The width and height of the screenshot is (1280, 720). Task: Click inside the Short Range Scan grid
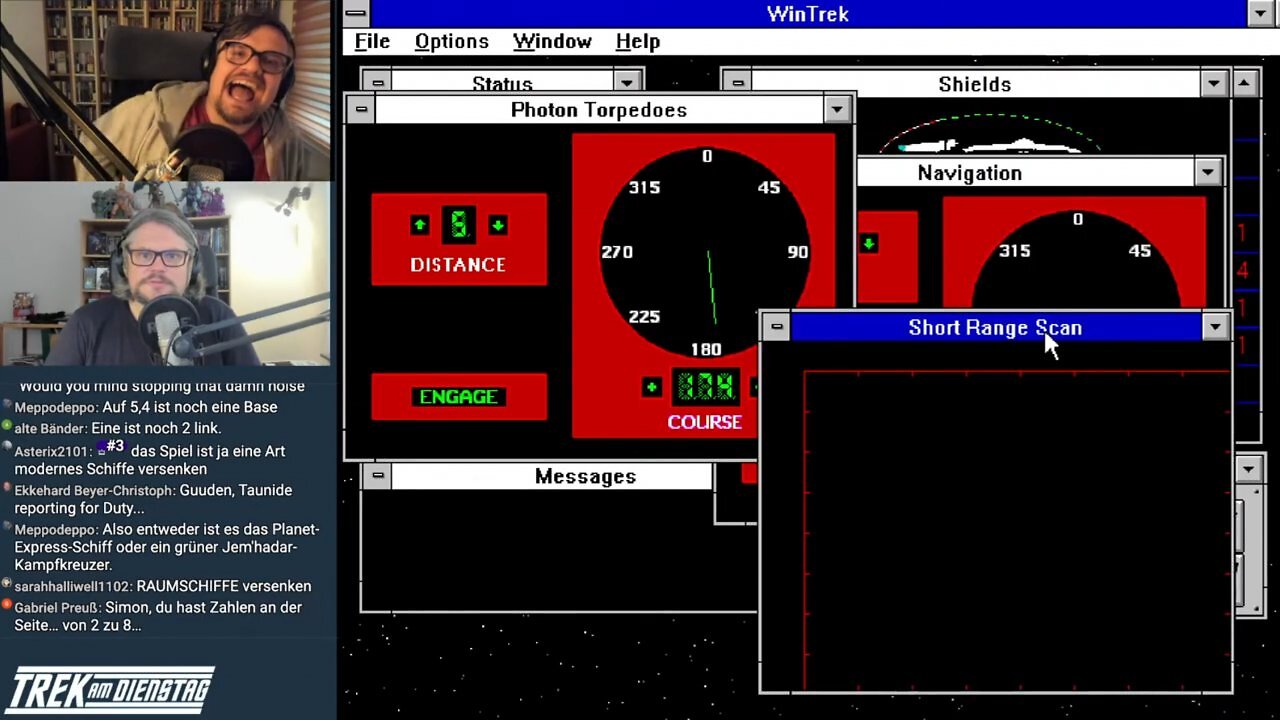click(1017, 530)
